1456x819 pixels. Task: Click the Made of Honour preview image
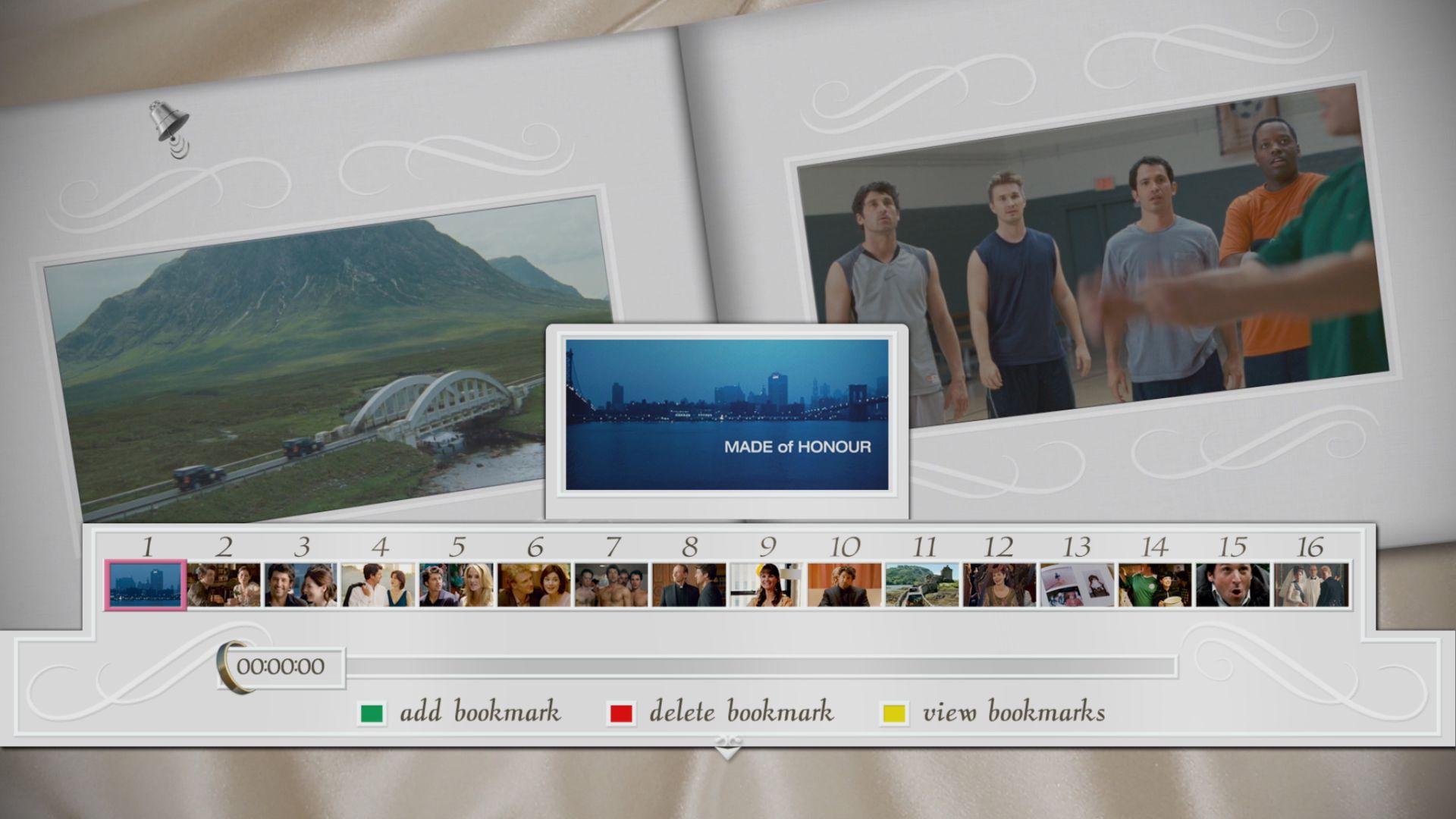727,414
